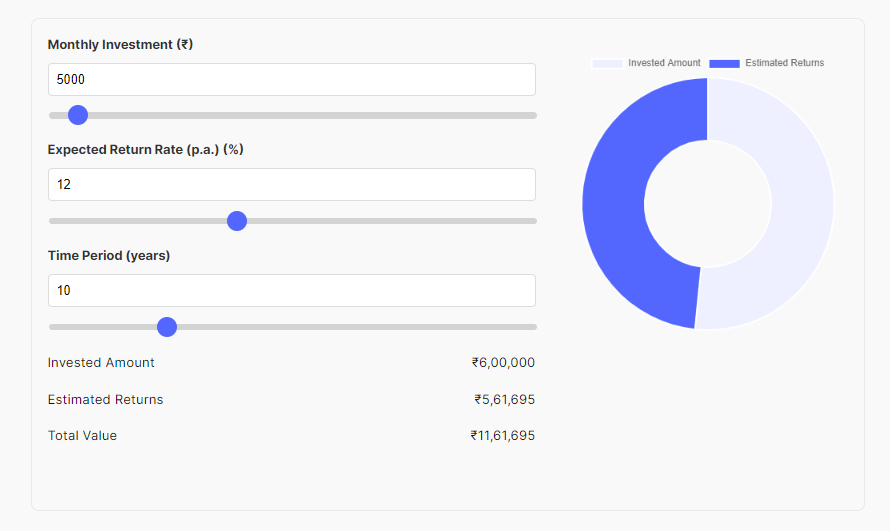The image size is (890, 531).
Task: Click the Estimated Returns blue swatch in legend
Action: coord(724,64)
